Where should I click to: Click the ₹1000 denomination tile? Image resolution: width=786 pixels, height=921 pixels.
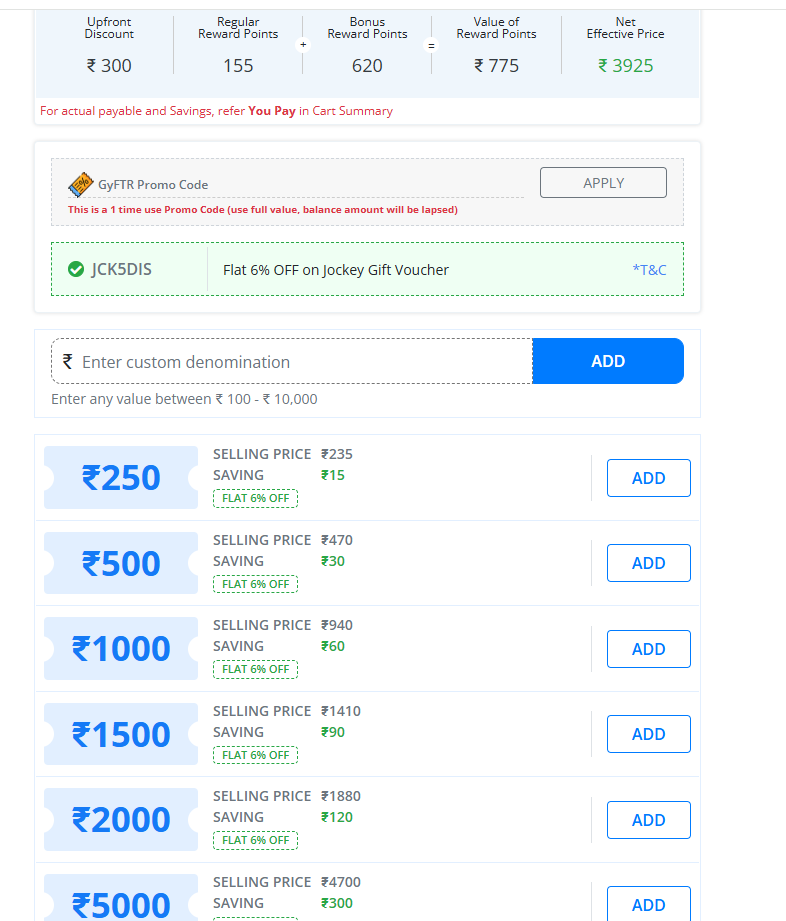click(120, 648)
